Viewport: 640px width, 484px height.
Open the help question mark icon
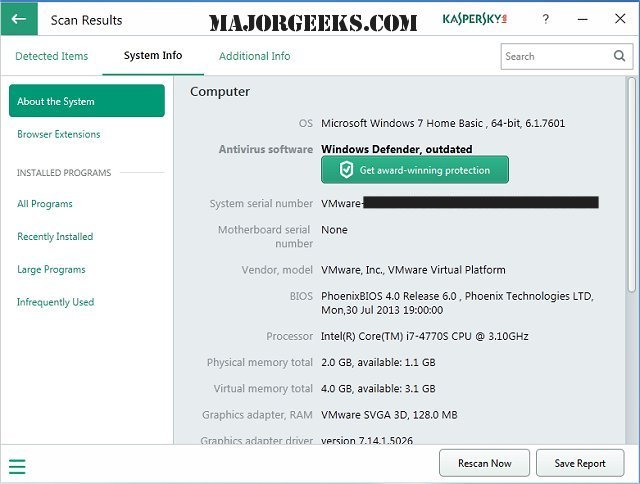(x=546, y=19)
